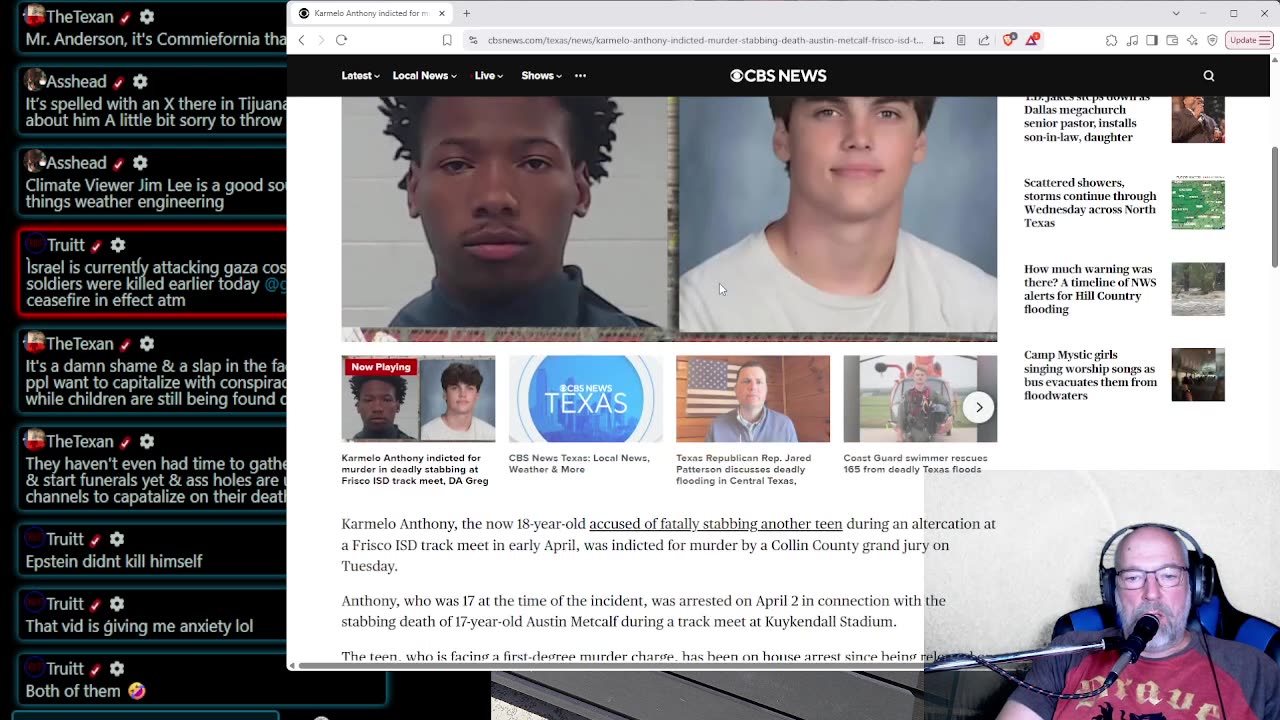Open the share icon in the address bar
1280x720 pixels.
click(984, 40)
